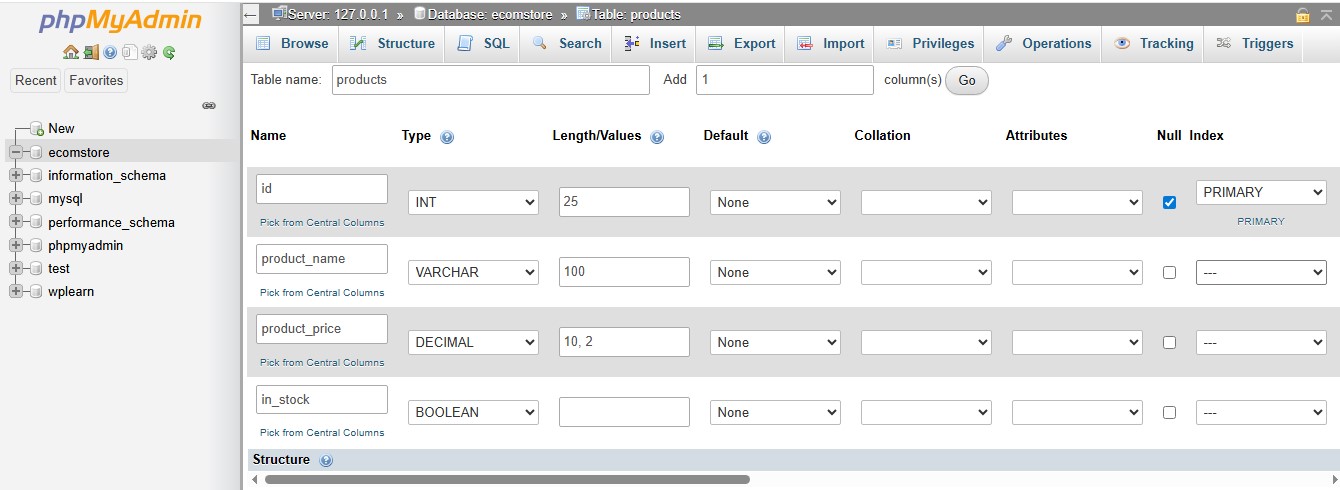
Task: Reload navigation panel with green refresh icon
Action: tap(169, 52)
